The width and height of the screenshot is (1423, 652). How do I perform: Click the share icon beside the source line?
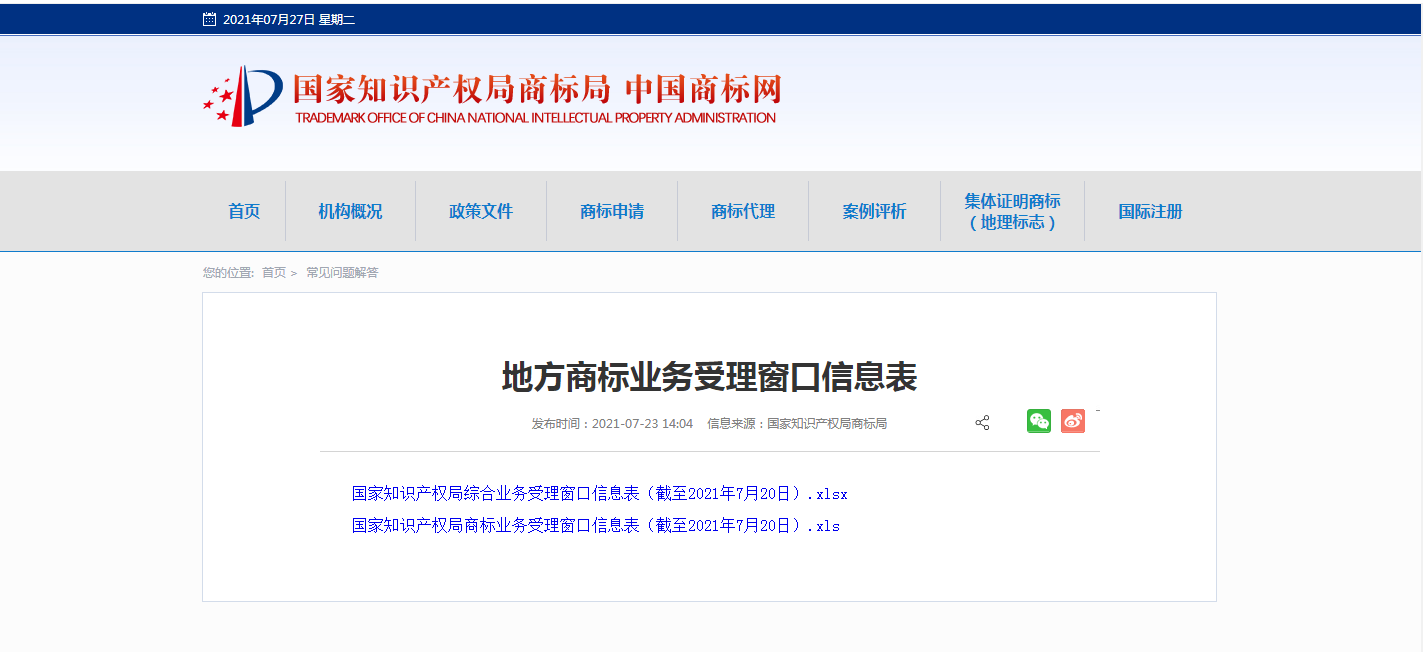(982, 423)
